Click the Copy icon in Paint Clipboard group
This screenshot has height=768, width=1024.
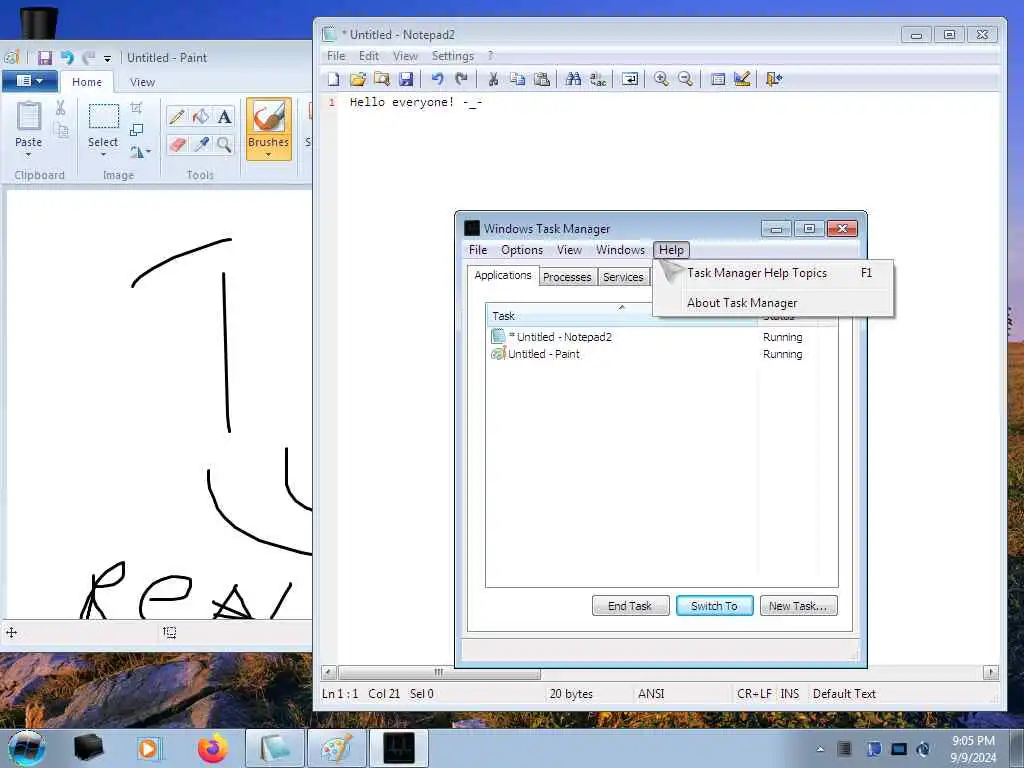pos(61,130)
